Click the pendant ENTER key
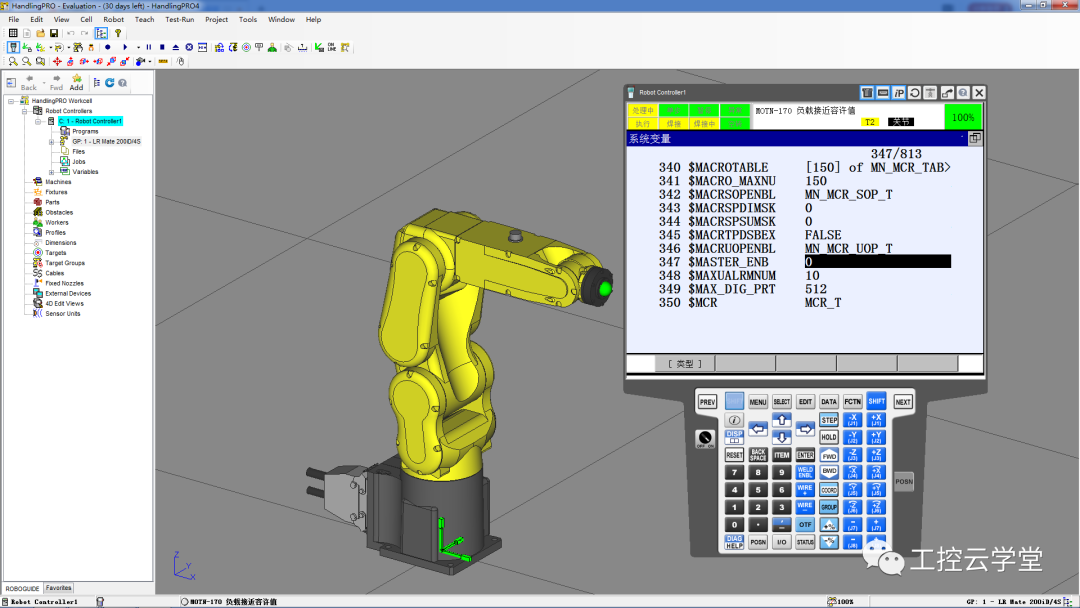Viewport: 1080px width, 608px height. (805, 455)
